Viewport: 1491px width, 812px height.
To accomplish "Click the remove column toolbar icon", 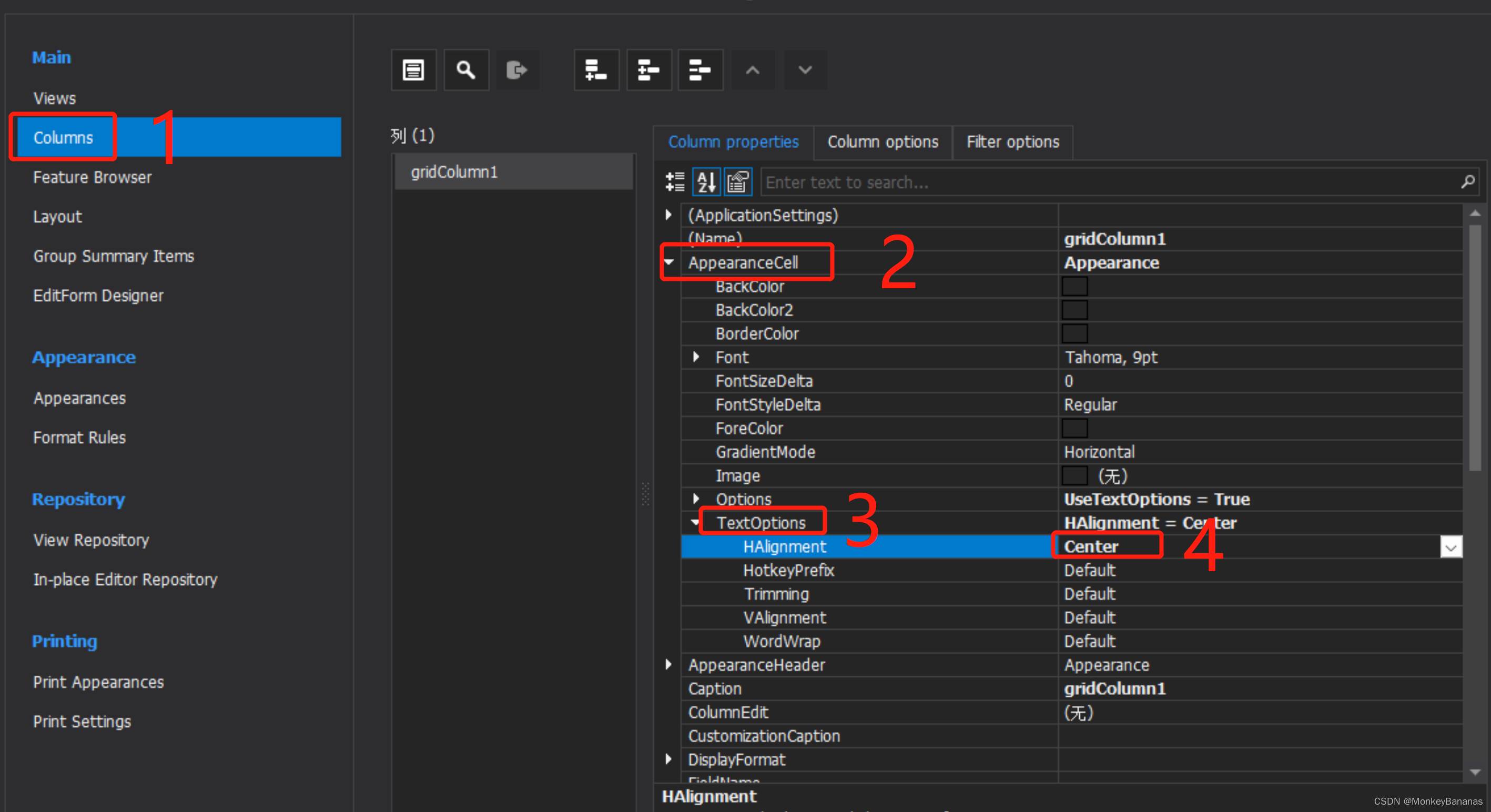I will coord(700,70).
